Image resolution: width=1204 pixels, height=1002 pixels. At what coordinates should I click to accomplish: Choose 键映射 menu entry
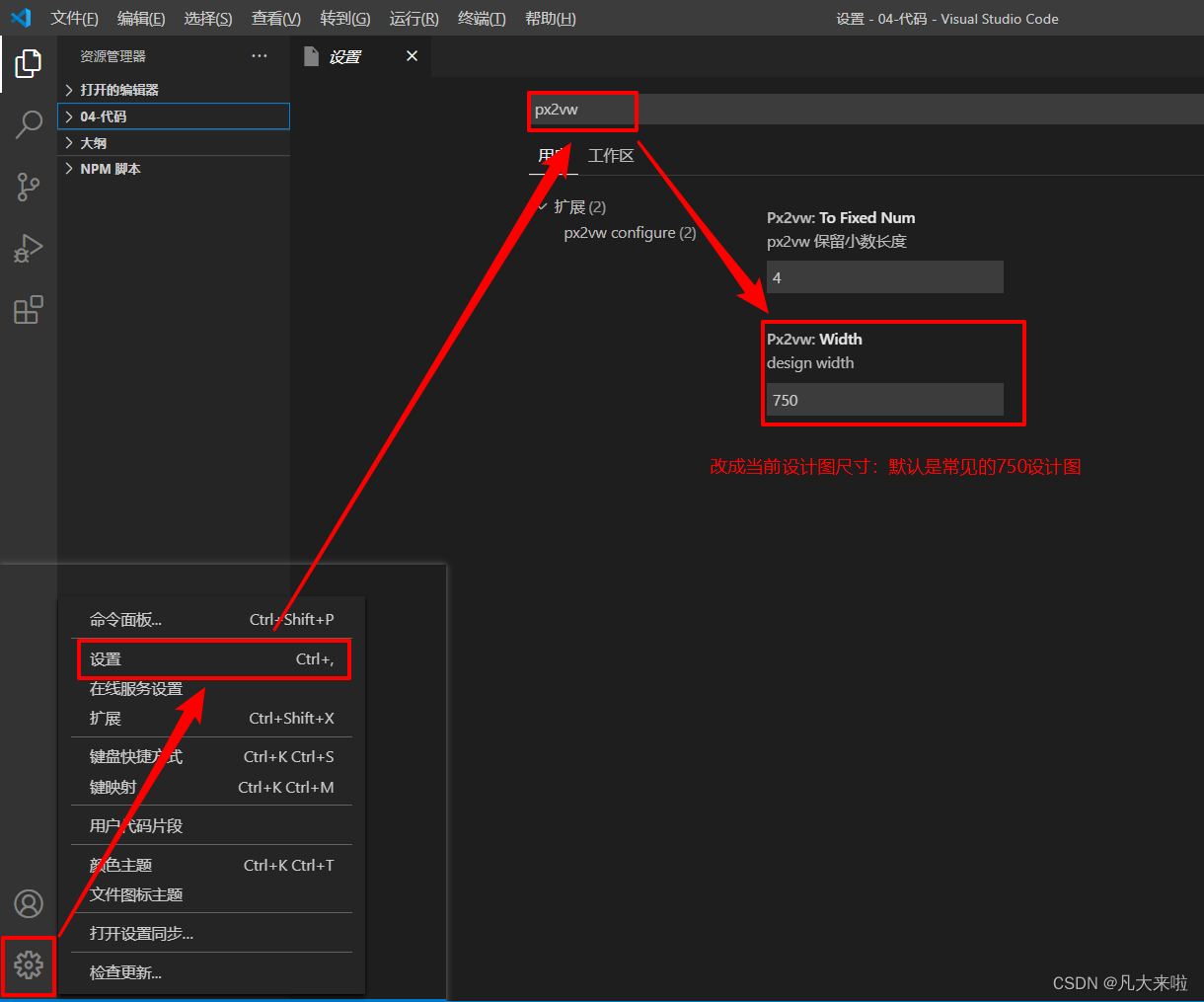coord(212,787)
